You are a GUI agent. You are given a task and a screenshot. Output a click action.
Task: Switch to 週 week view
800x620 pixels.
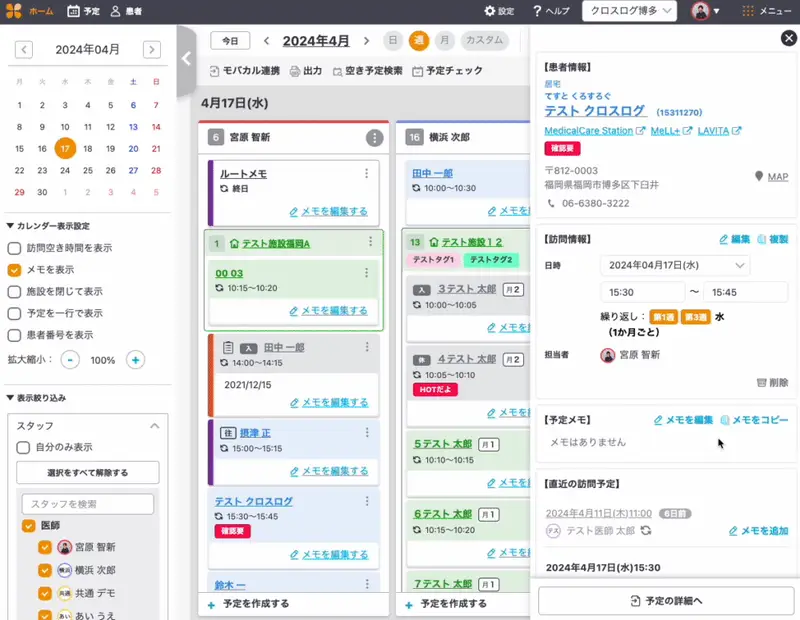coord(419,40)
